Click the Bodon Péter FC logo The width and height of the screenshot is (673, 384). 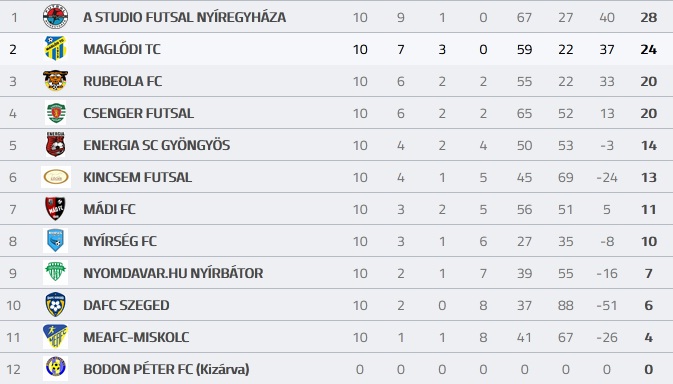[x=55, y=369]
